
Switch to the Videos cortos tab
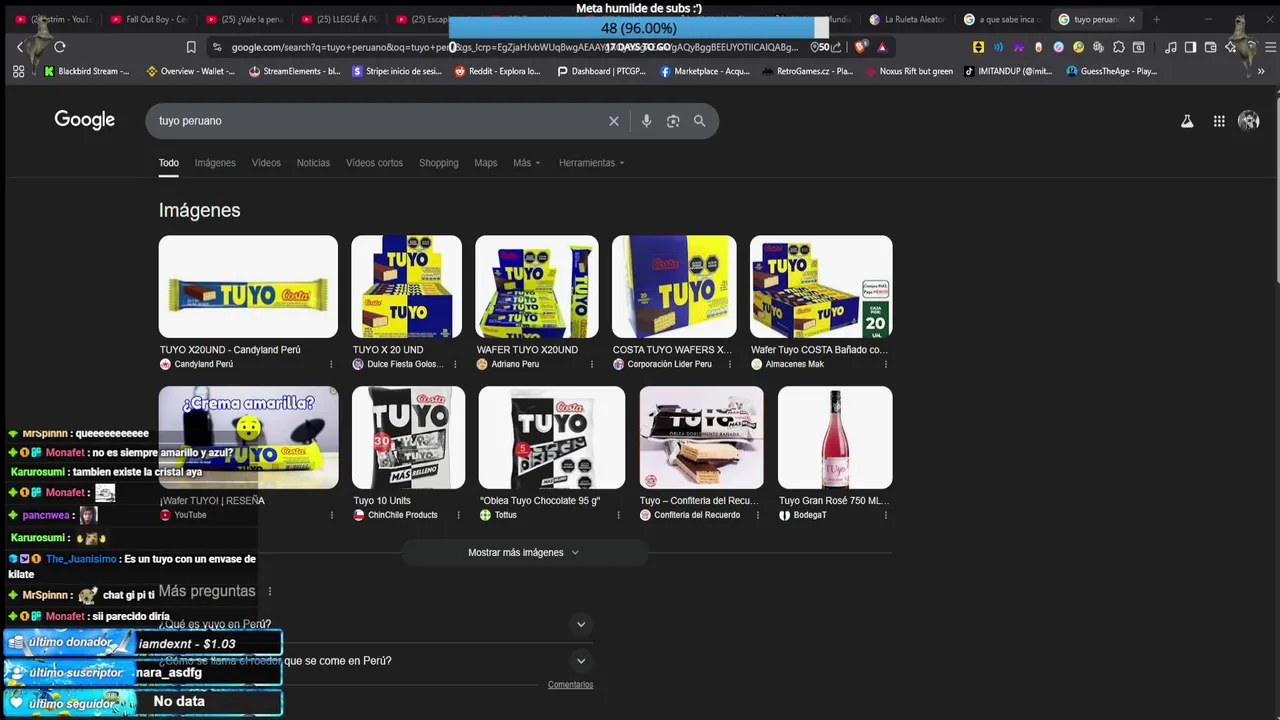(x=374, y=163)
